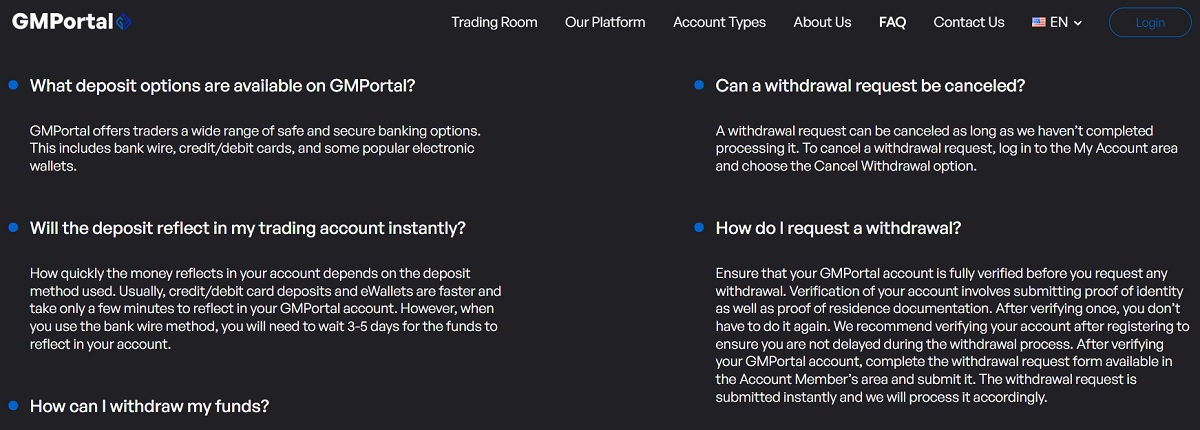Viewport: 1200px width, 430px height.
Task: Click bullet beside withdrawal canceled question
Action: 699,85
